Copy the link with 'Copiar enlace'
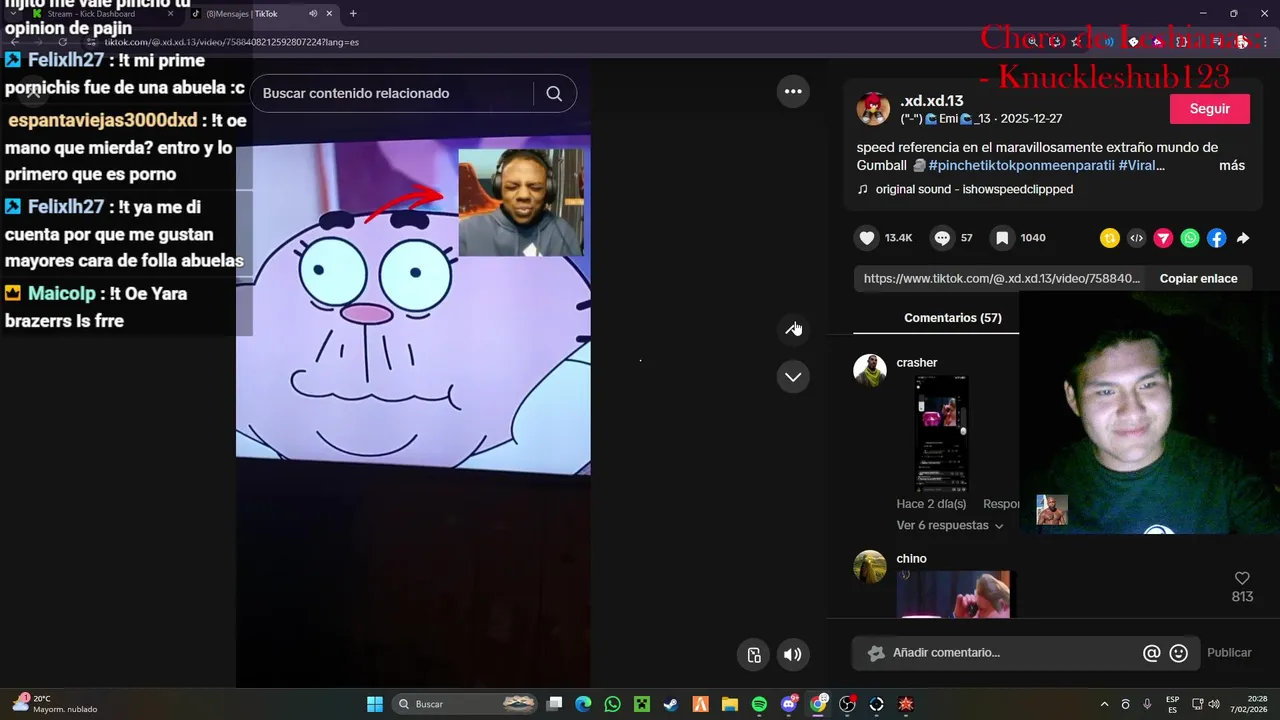The height and width of the screenshot is (720, 1280). click(x=1198, y=278)
